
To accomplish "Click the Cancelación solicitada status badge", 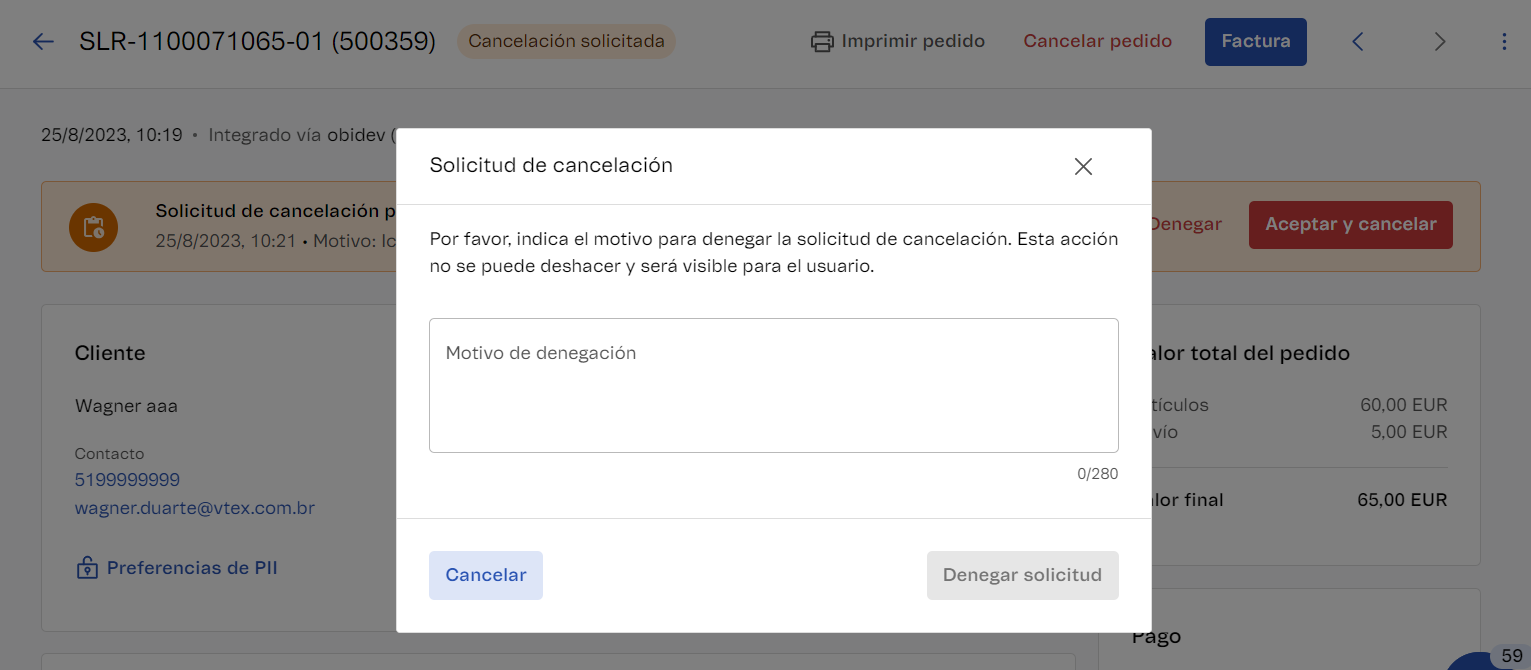I will click(x=566, y=42).
